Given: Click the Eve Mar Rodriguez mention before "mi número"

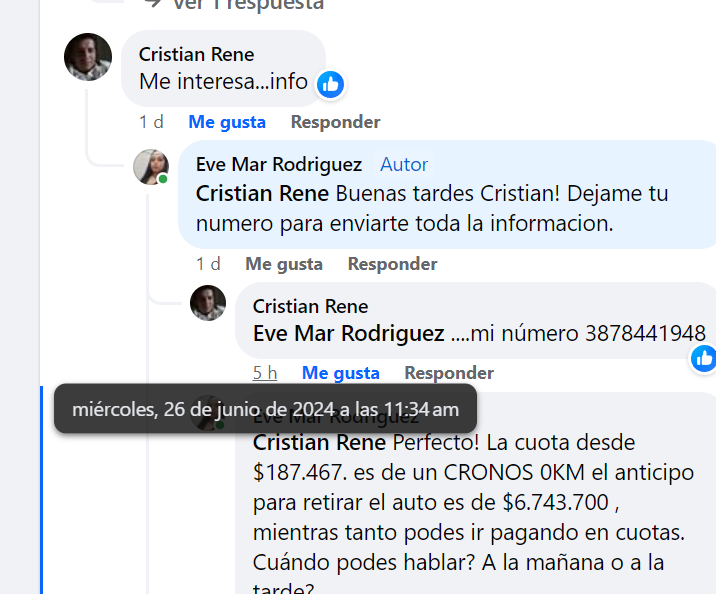Looking at the screenshot, I should pyautogui.click(x=348, y=333).
